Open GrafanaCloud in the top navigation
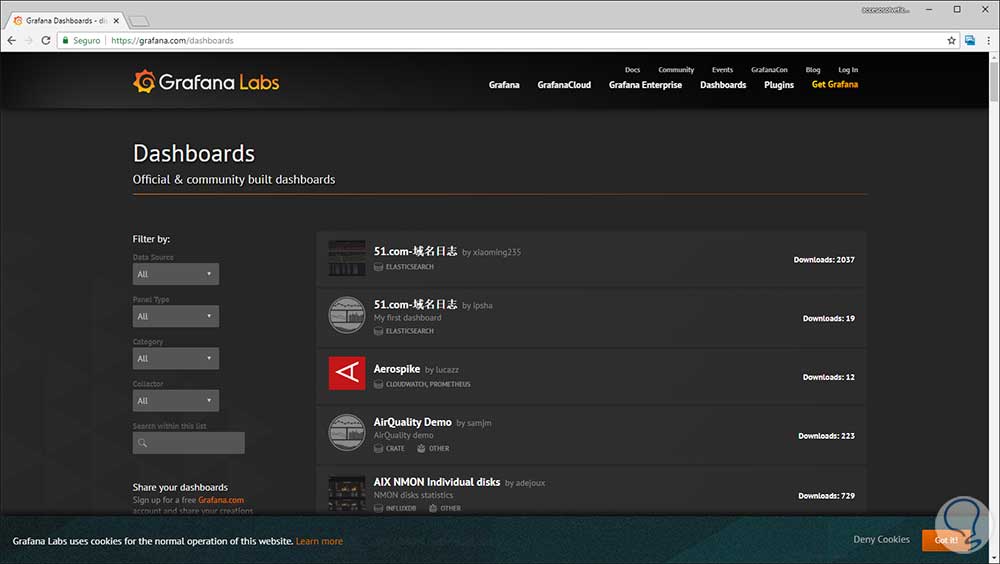The width and height of the screenshot is (1000, 564). tap(564, 85)
